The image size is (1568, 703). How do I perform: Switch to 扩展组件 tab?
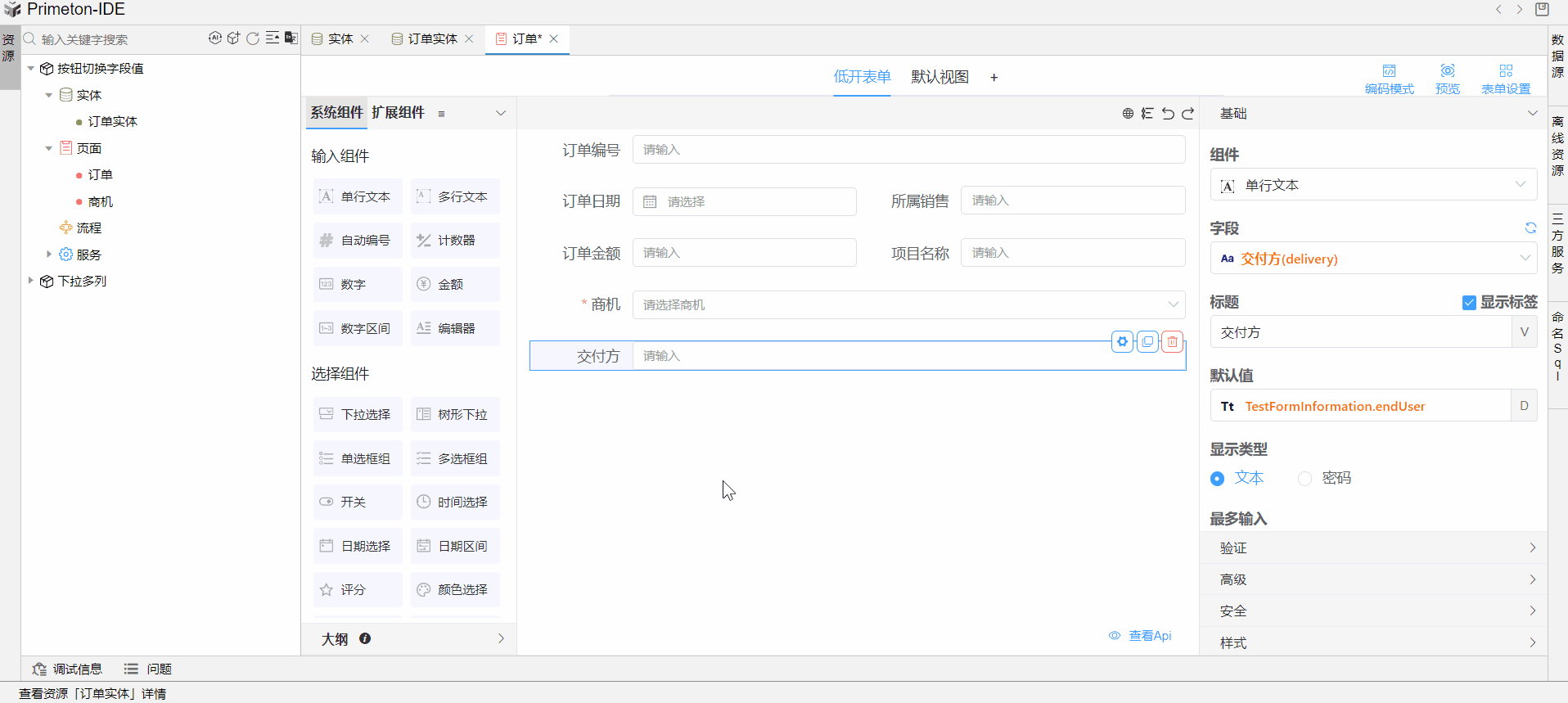tap(398, 113)
